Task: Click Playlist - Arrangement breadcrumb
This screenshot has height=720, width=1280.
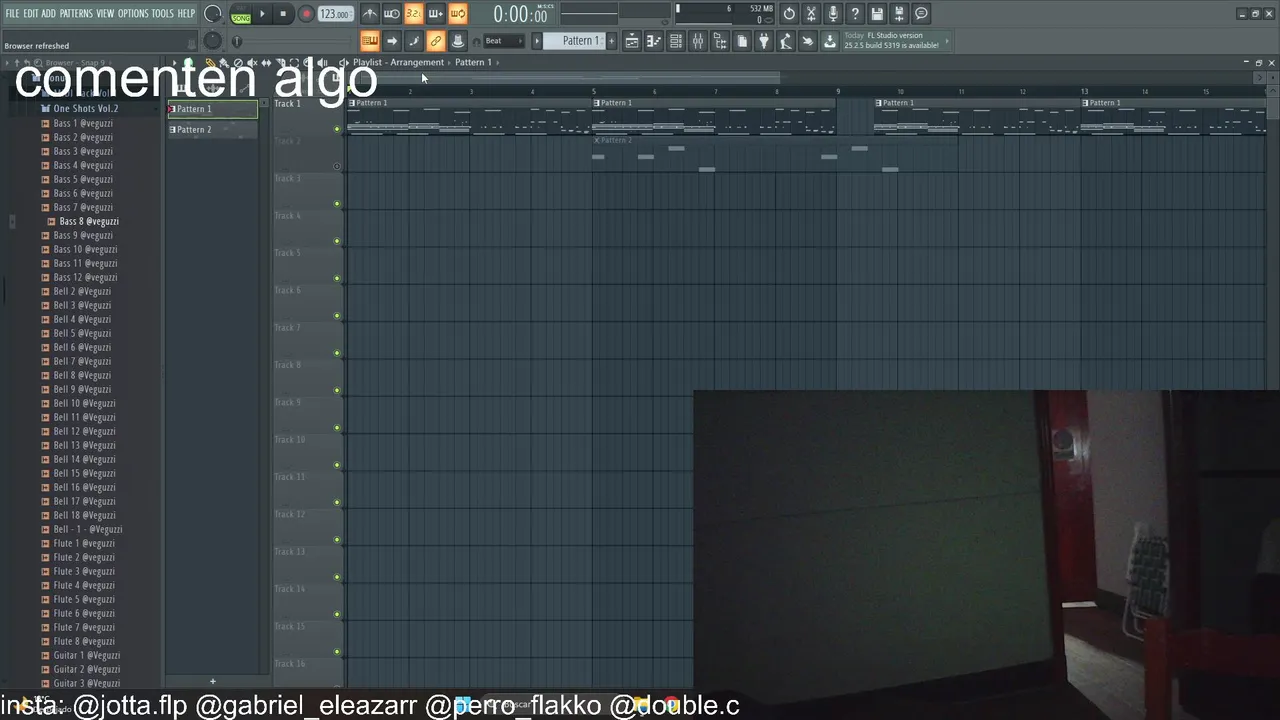Action: pyautogui.click(x=398, y=62)
